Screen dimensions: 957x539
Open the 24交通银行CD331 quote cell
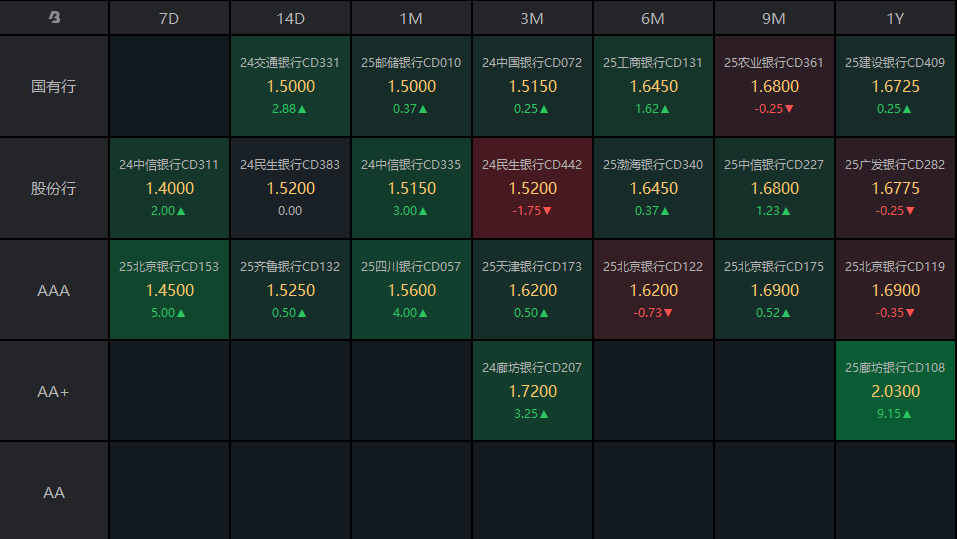click(x=290, y=86)
